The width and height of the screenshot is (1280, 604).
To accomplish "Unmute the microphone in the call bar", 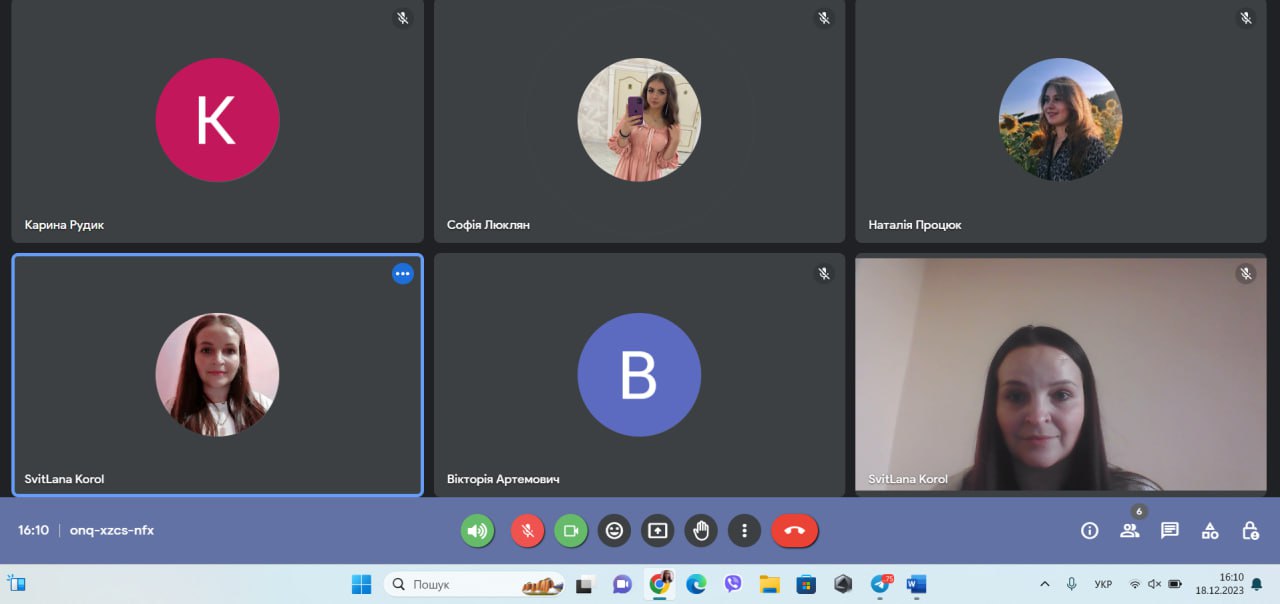I will [527, 531].
